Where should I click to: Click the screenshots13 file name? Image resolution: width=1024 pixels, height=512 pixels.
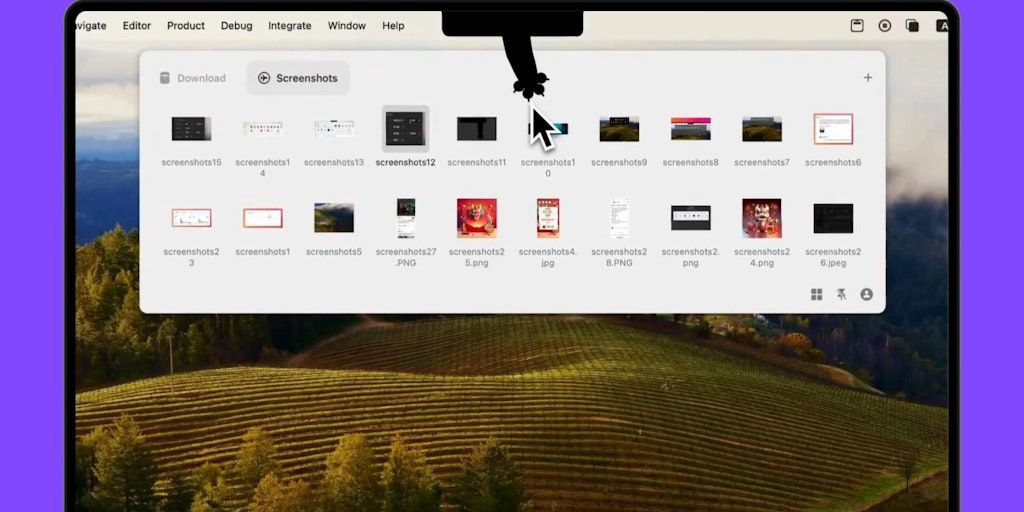(334, 163)
